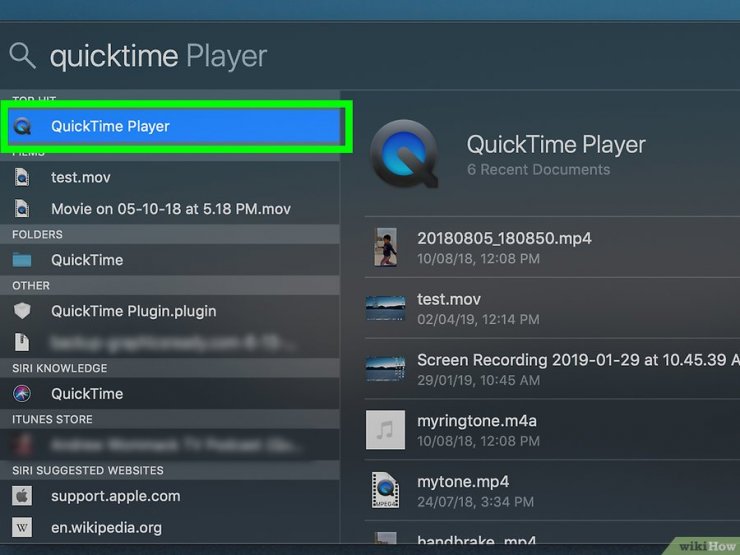The height and width of the screenshot is (555, 740).
Task: Select QuickTime Plugin.plugin result
Action: pos(170,311)
